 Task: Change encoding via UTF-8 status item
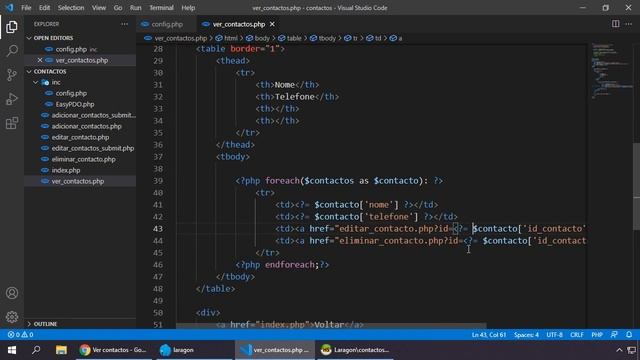(x=554, y=335)
